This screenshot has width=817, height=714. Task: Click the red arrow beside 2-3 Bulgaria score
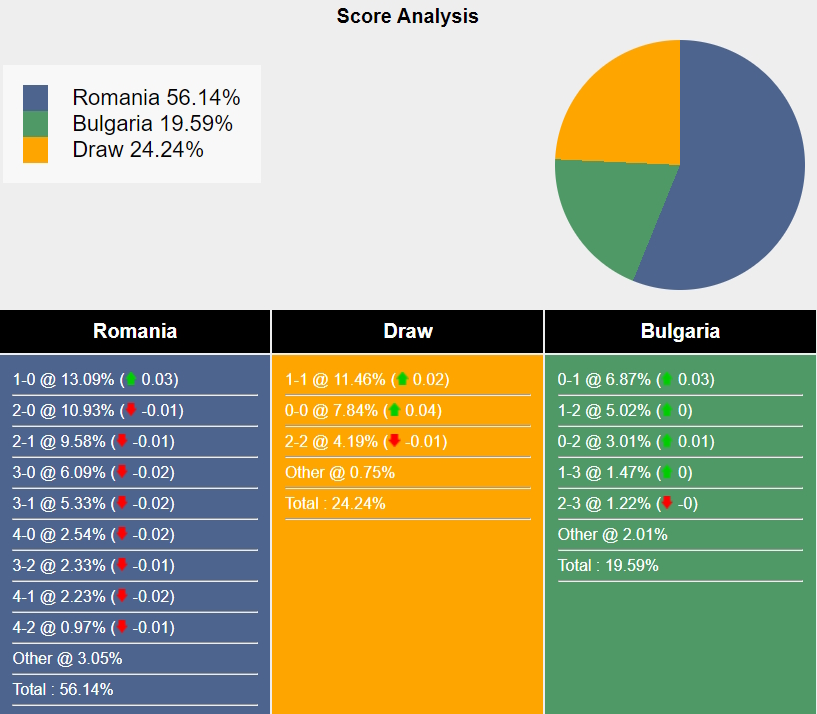tap(667, 504)
